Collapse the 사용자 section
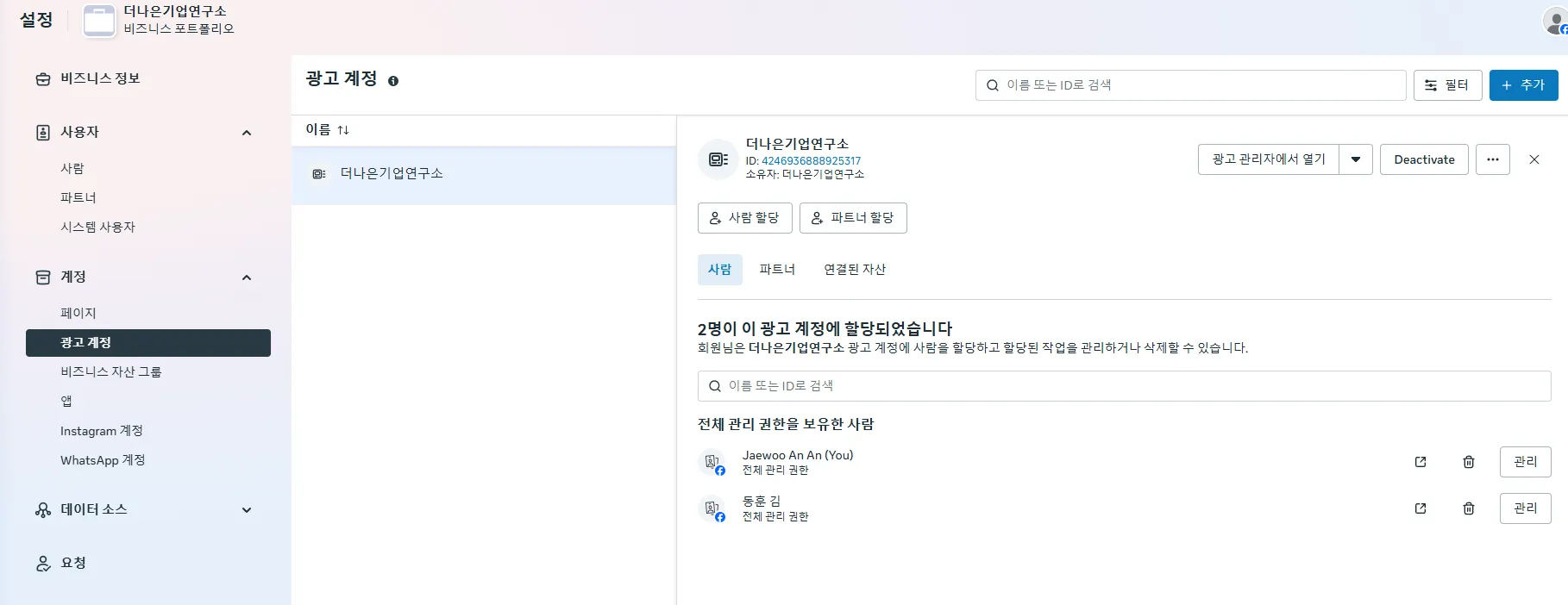 (247, 133)
